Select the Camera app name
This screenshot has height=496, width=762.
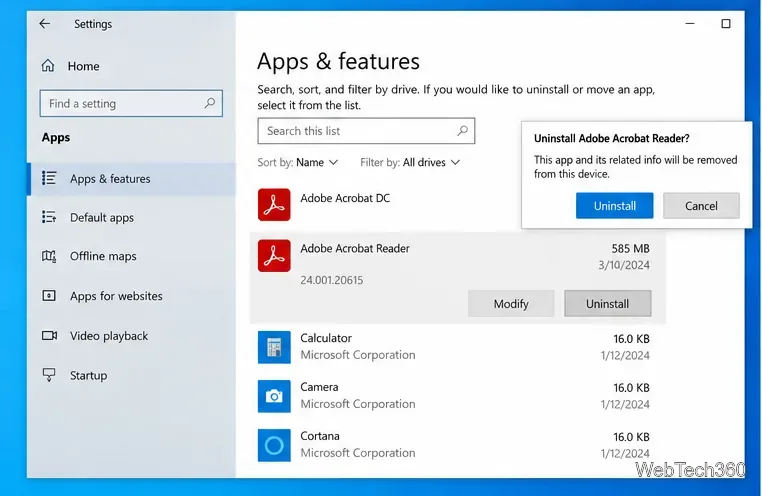319,387
